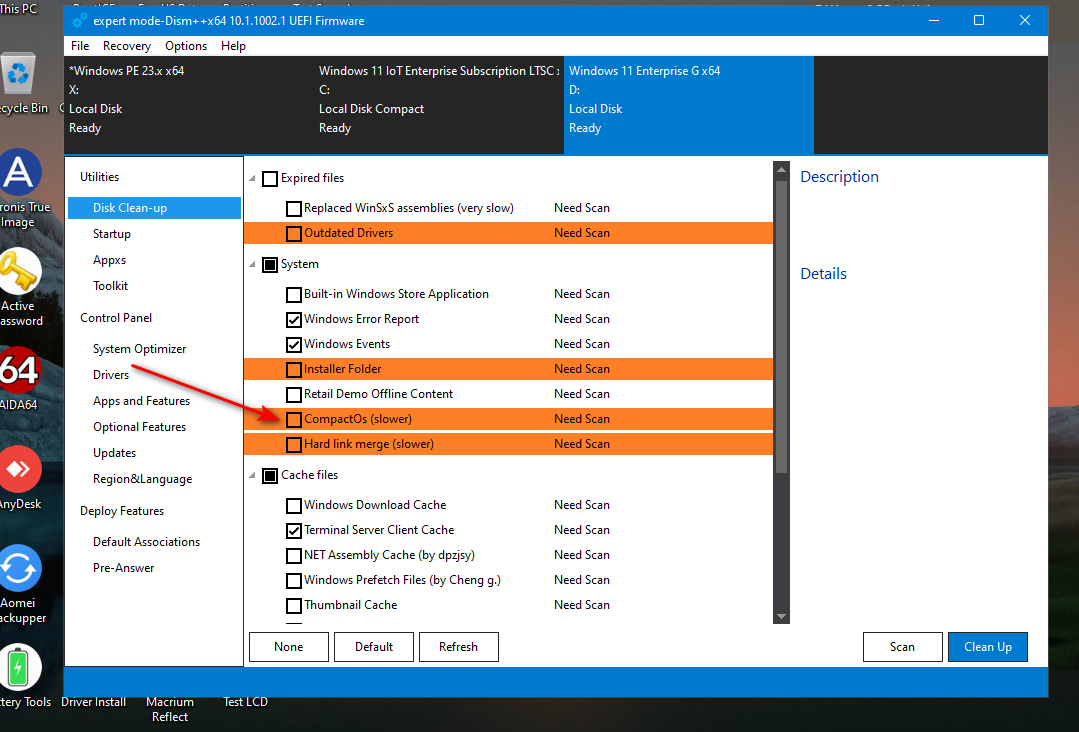This screenshot has width=1079, height=732.
Task: Check Replaced WinSxS assemblies option
Action: [294, 208]
